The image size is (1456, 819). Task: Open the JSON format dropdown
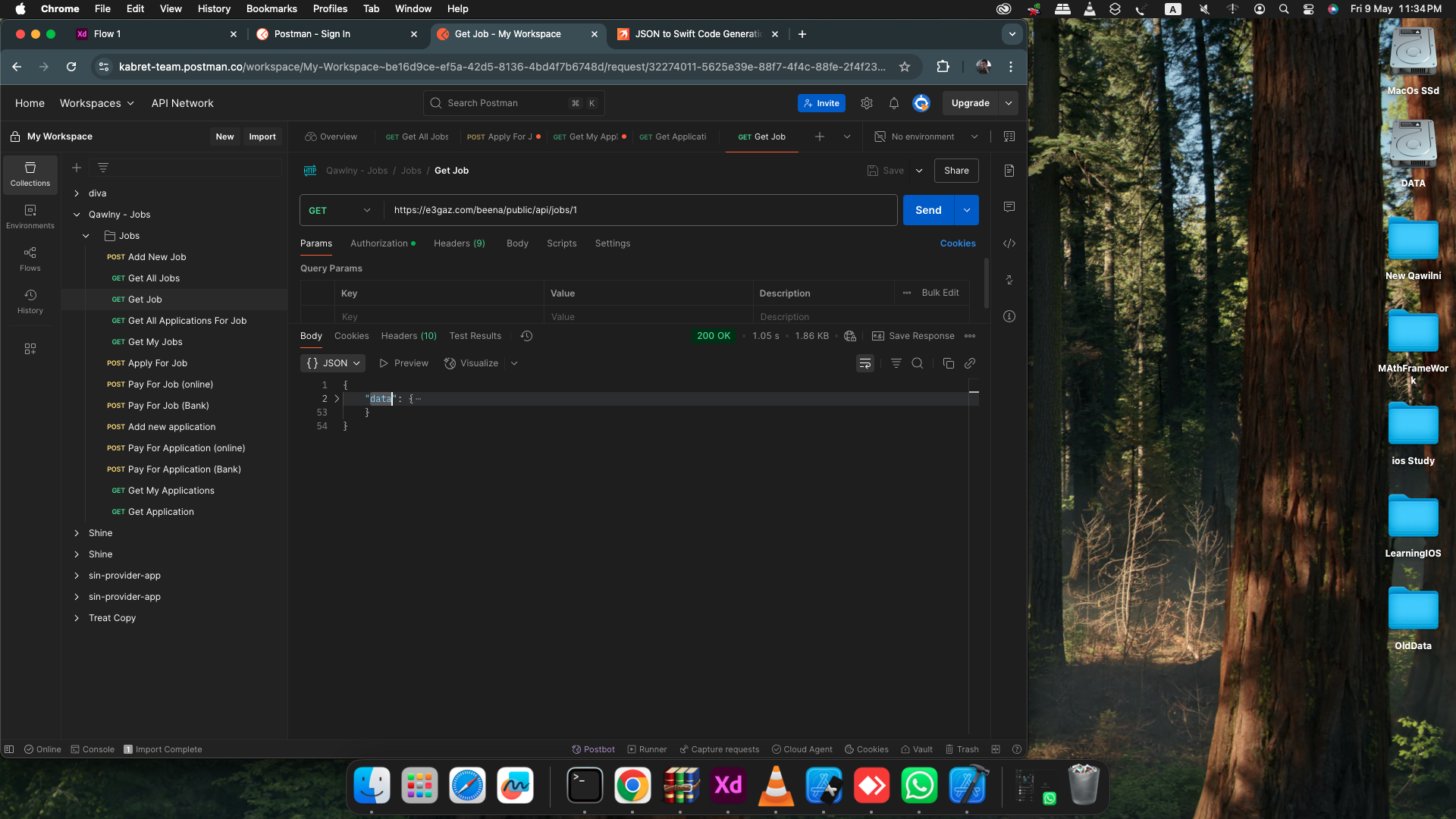click(x=333, y=363)
